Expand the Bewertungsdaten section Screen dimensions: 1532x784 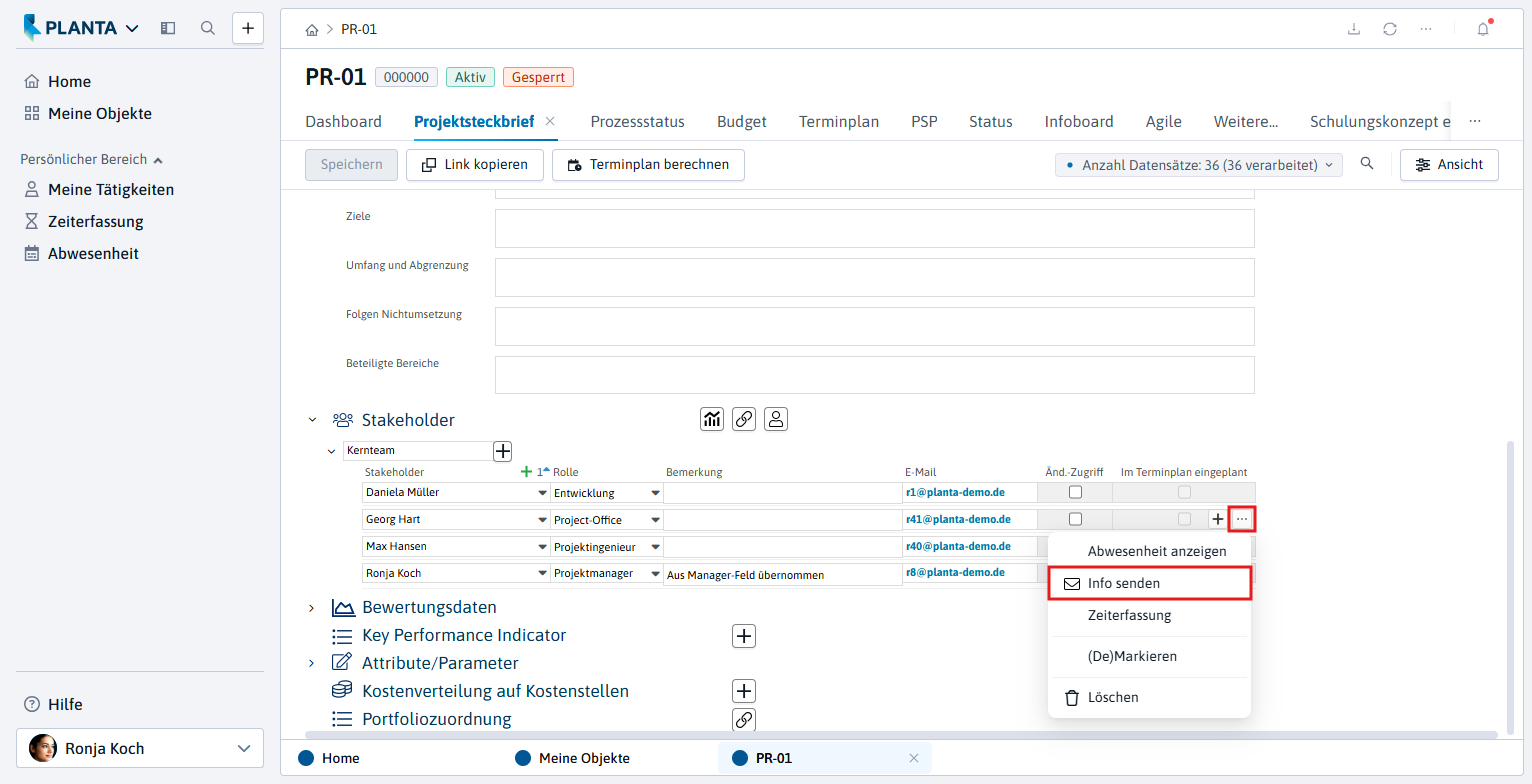pos(312,607)
